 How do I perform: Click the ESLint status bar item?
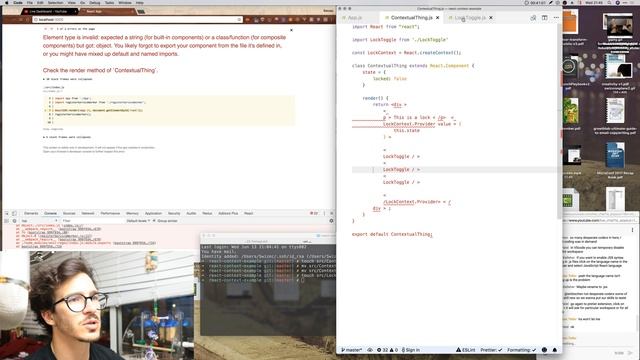[465, 350]
